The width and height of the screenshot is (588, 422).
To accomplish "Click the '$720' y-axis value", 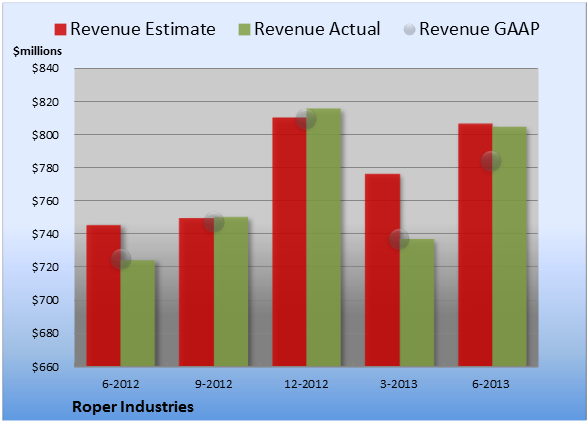I will pos(45,267).
